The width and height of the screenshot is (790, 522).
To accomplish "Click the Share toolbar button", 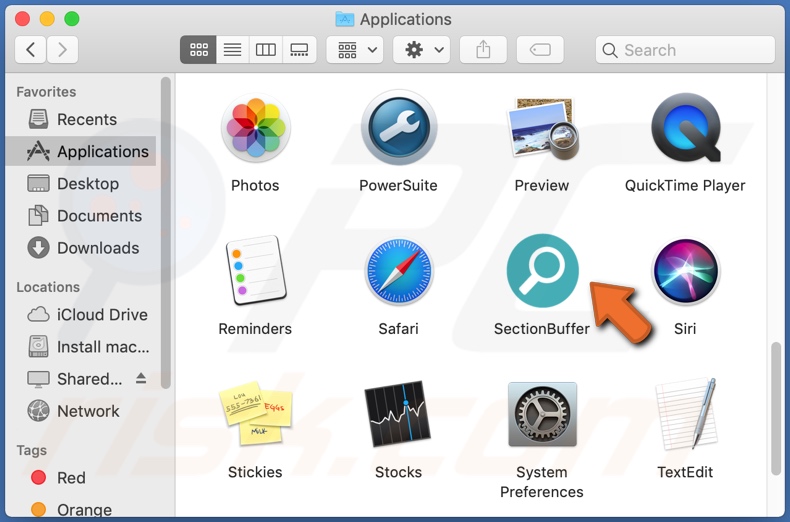I will tap(483, 49).
